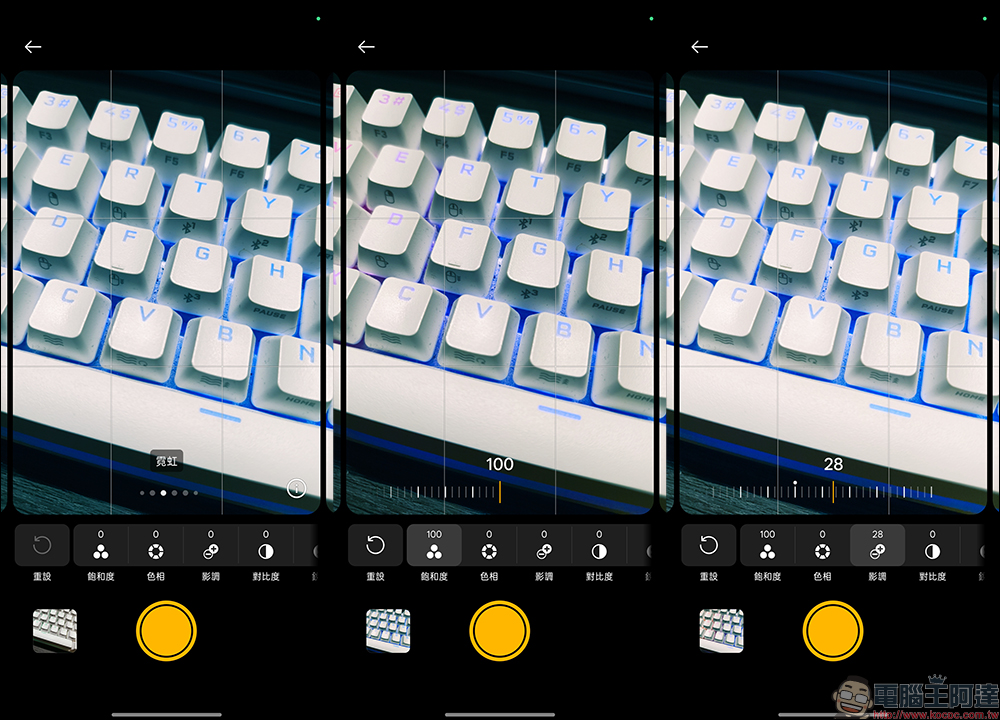Select 飽和度 showing 100 in middle screen
The width and height of the screenshot is (1000, 720).
coord(434,545)
